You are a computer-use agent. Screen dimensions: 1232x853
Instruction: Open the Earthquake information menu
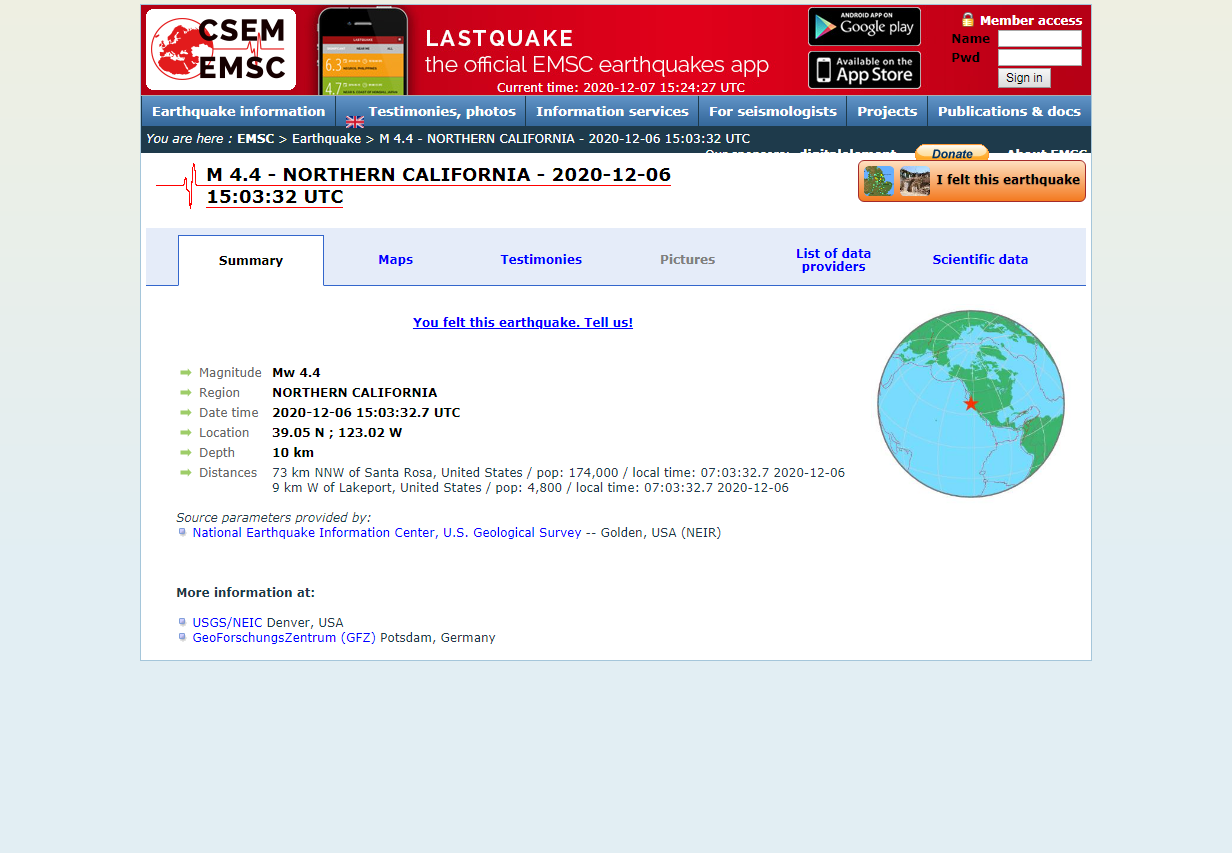tap(238, 111)
